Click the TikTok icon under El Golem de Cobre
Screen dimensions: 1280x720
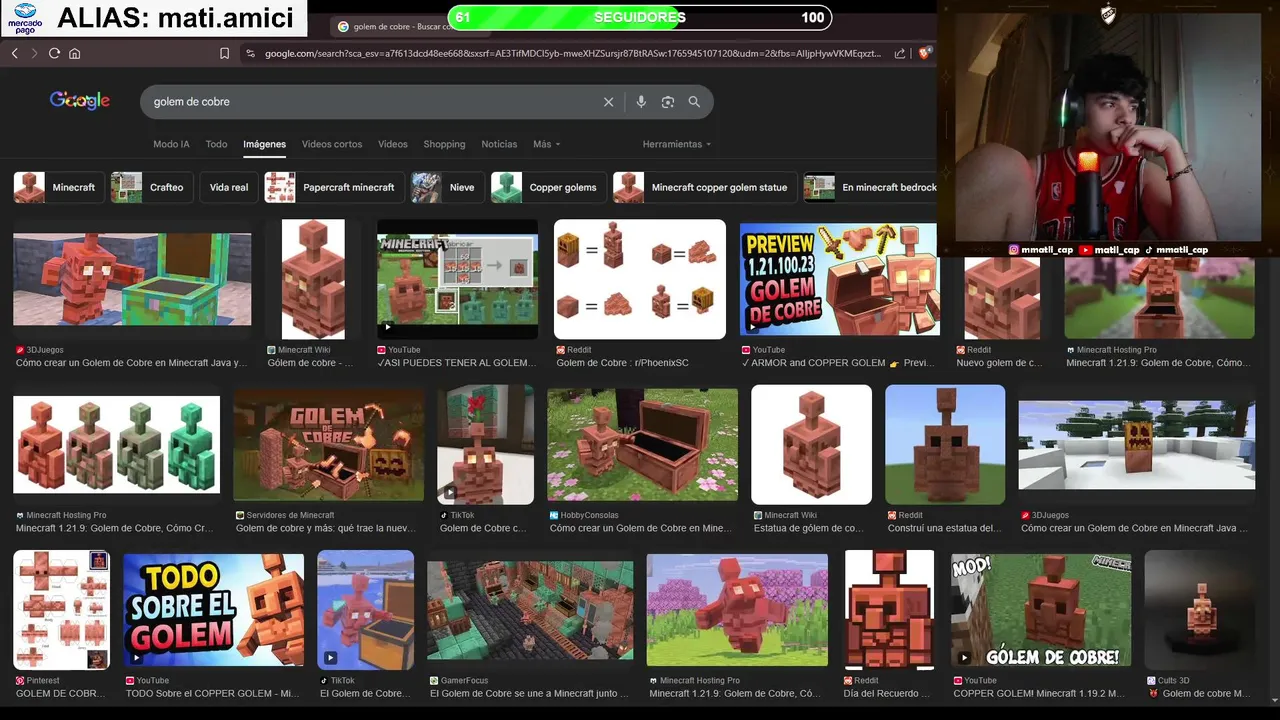point(323,681)
